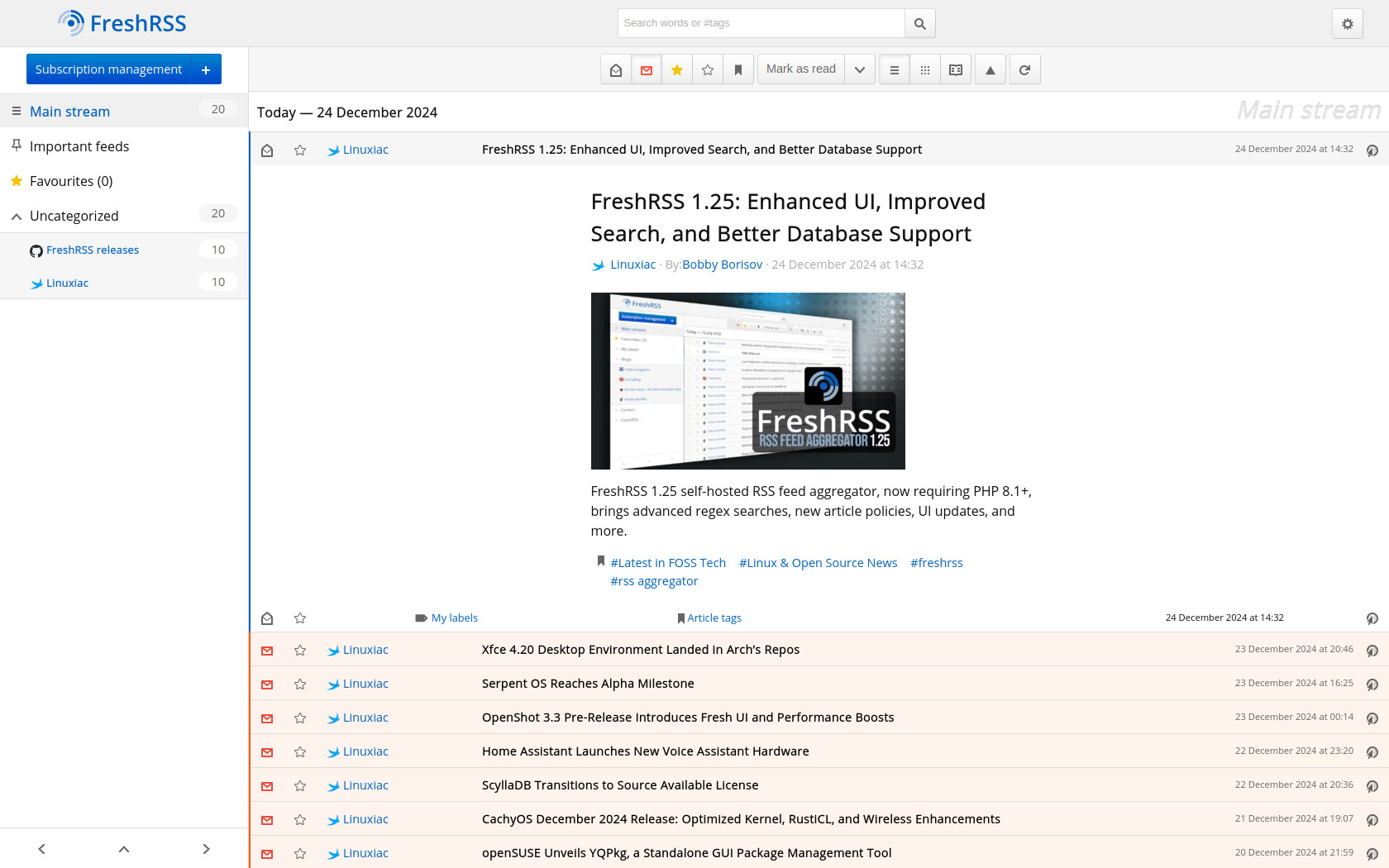
Task: Refresh feeds with the reload icon
Action: 1025,69
